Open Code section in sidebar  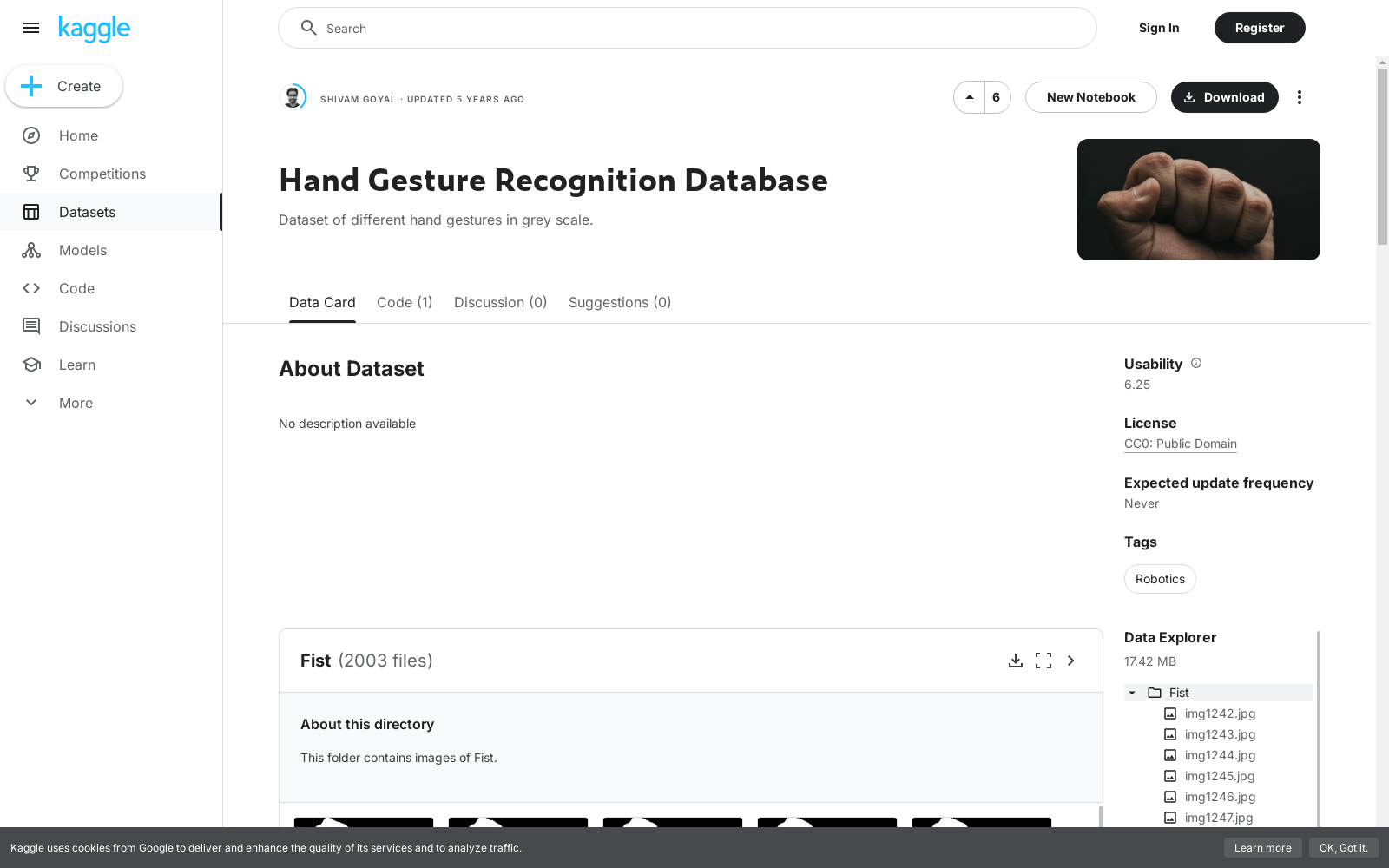coord(111,288)
